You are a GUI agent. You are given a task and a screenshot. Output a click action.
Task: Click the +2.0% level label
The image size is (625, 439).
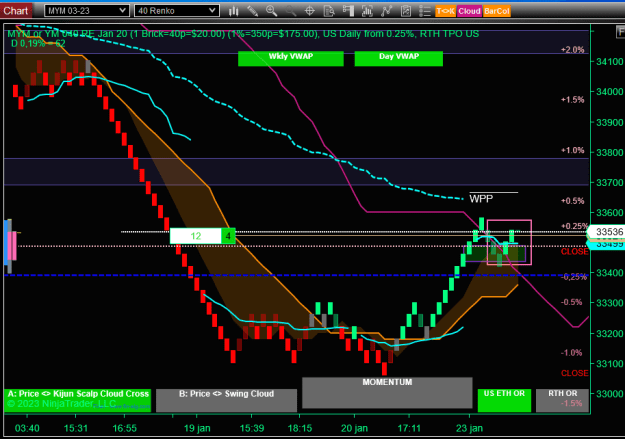pyautogui.click(x=572, y=50)
